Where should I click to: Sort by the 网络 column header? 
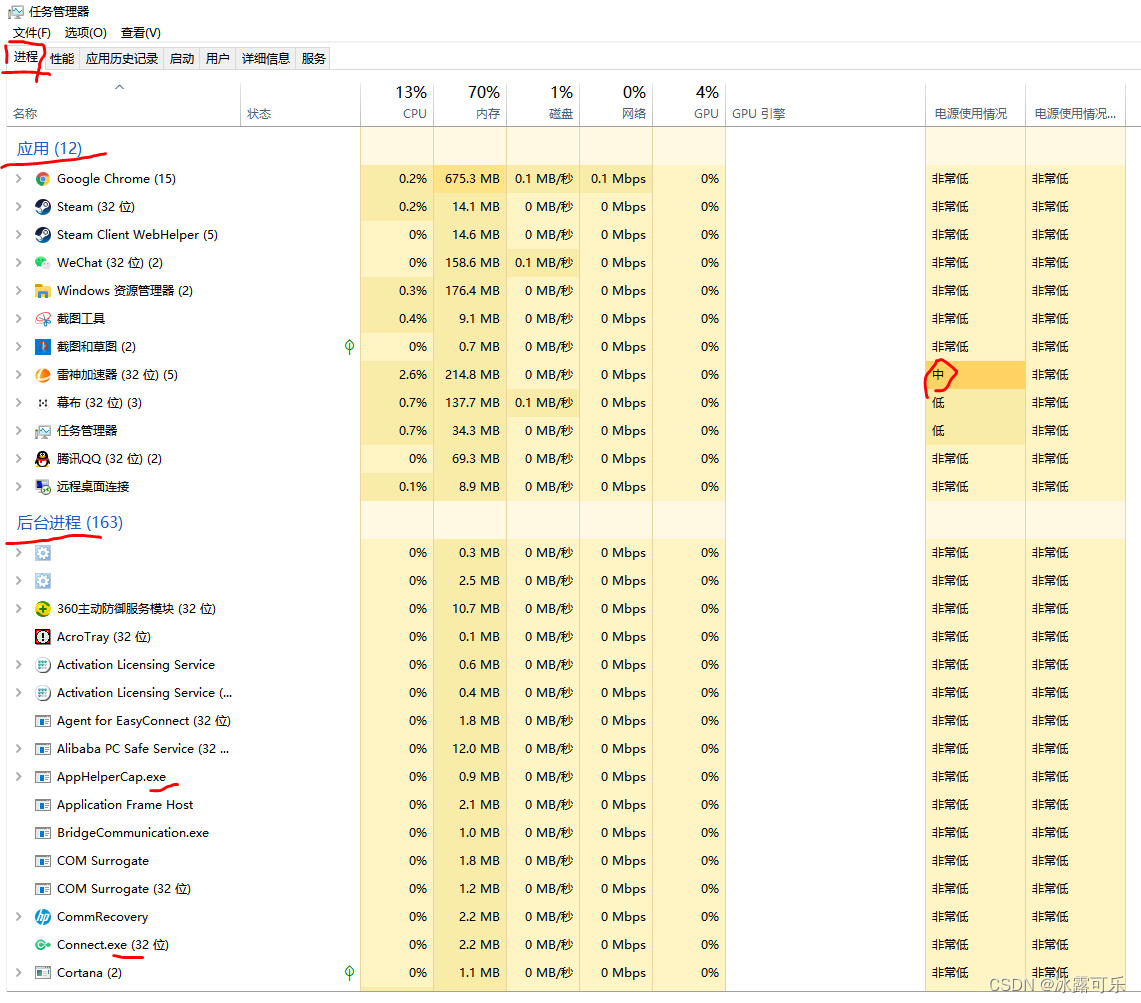616,103
